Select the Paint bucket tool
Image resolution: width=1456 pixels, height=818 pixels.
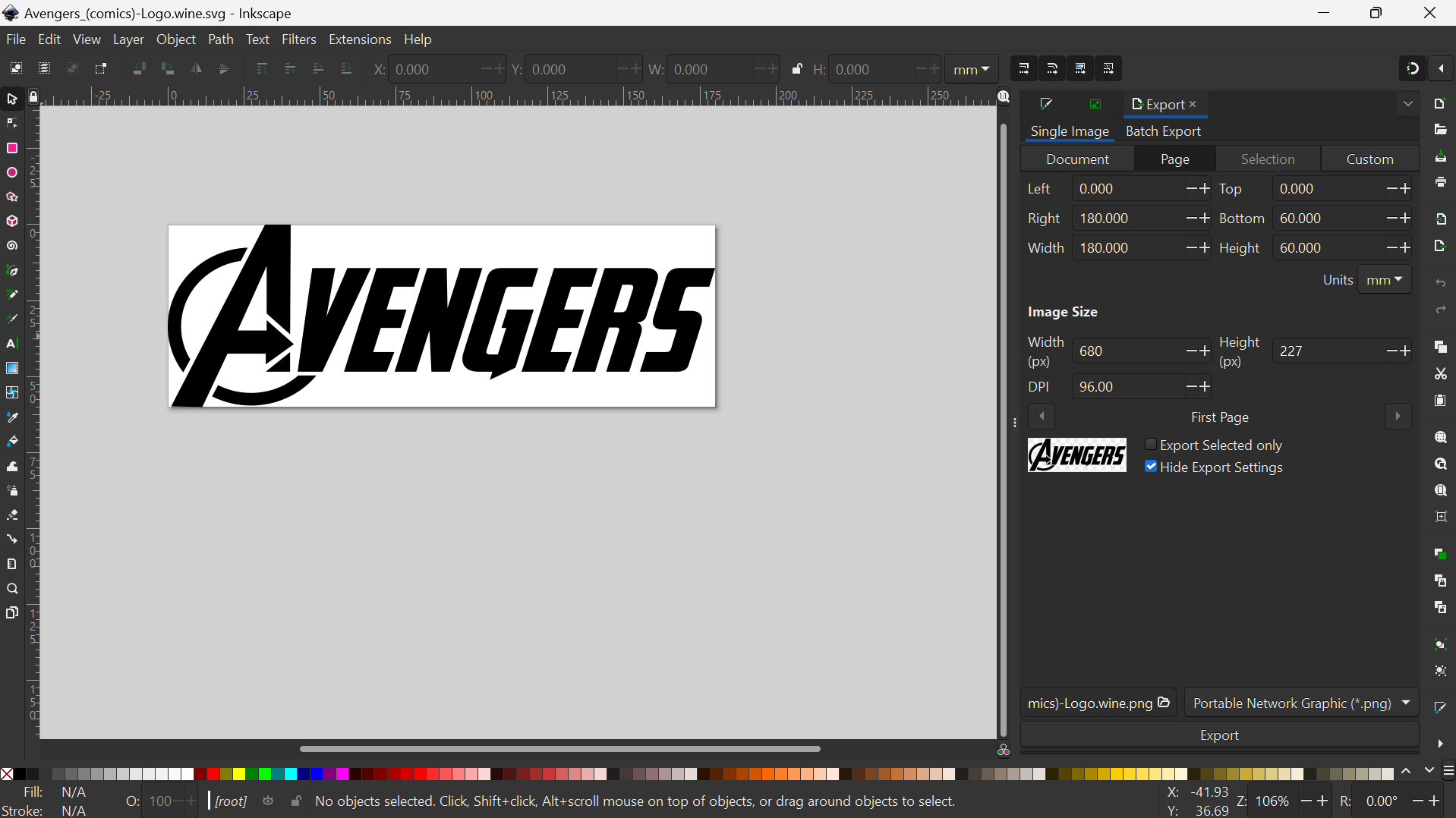tap(12, 442)
